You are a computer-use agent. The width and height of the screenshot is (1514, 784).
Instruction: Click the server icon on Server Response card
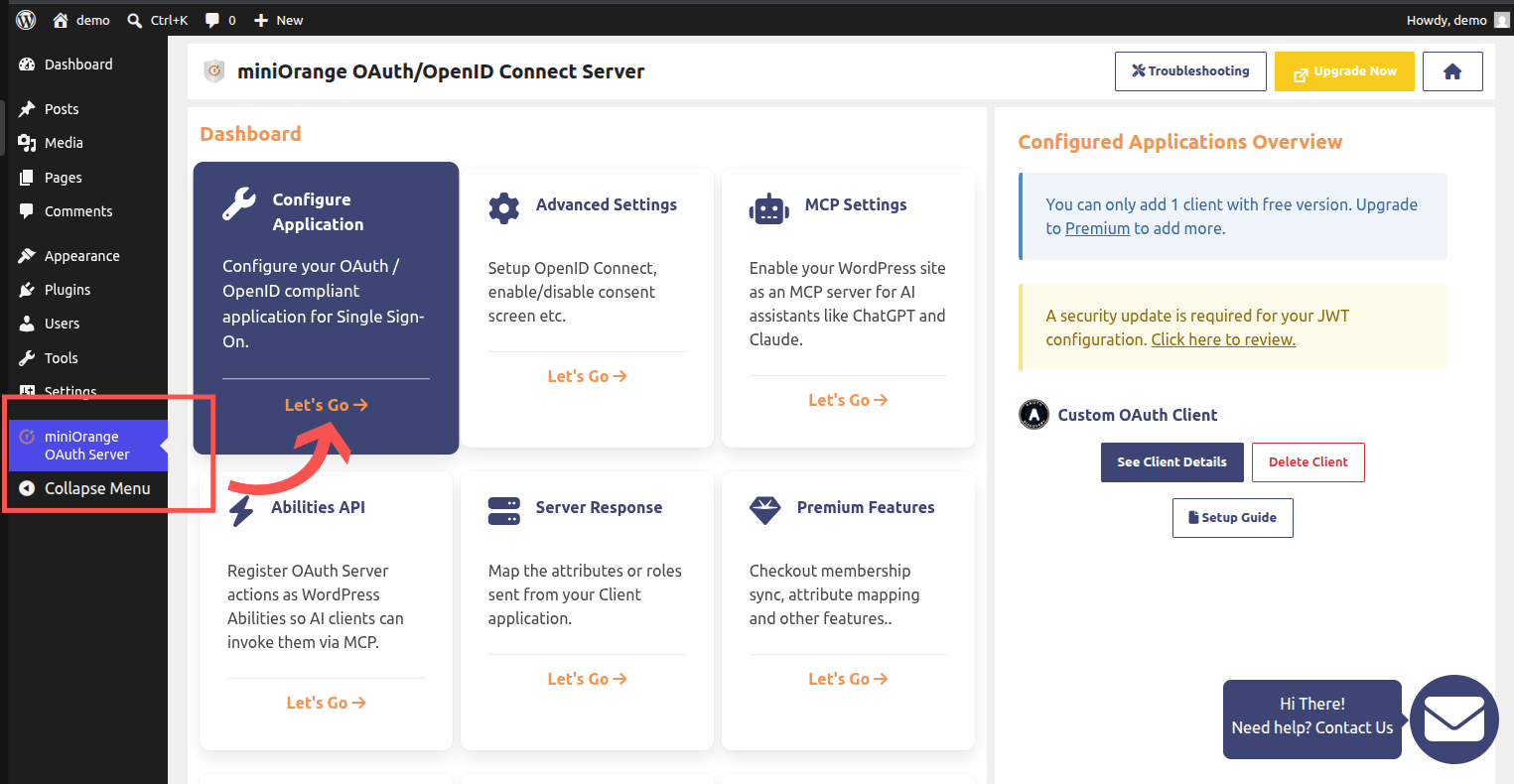(x=504, y=511)
